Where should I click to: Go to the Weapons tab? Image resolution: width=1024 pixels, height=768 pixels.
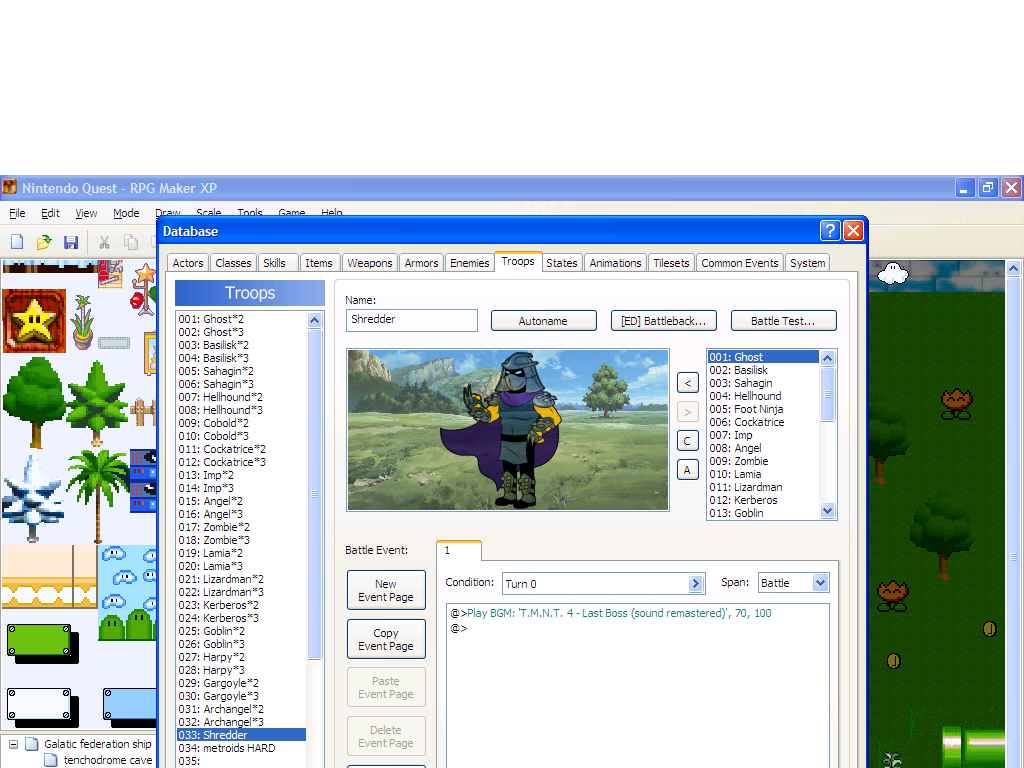370,263
